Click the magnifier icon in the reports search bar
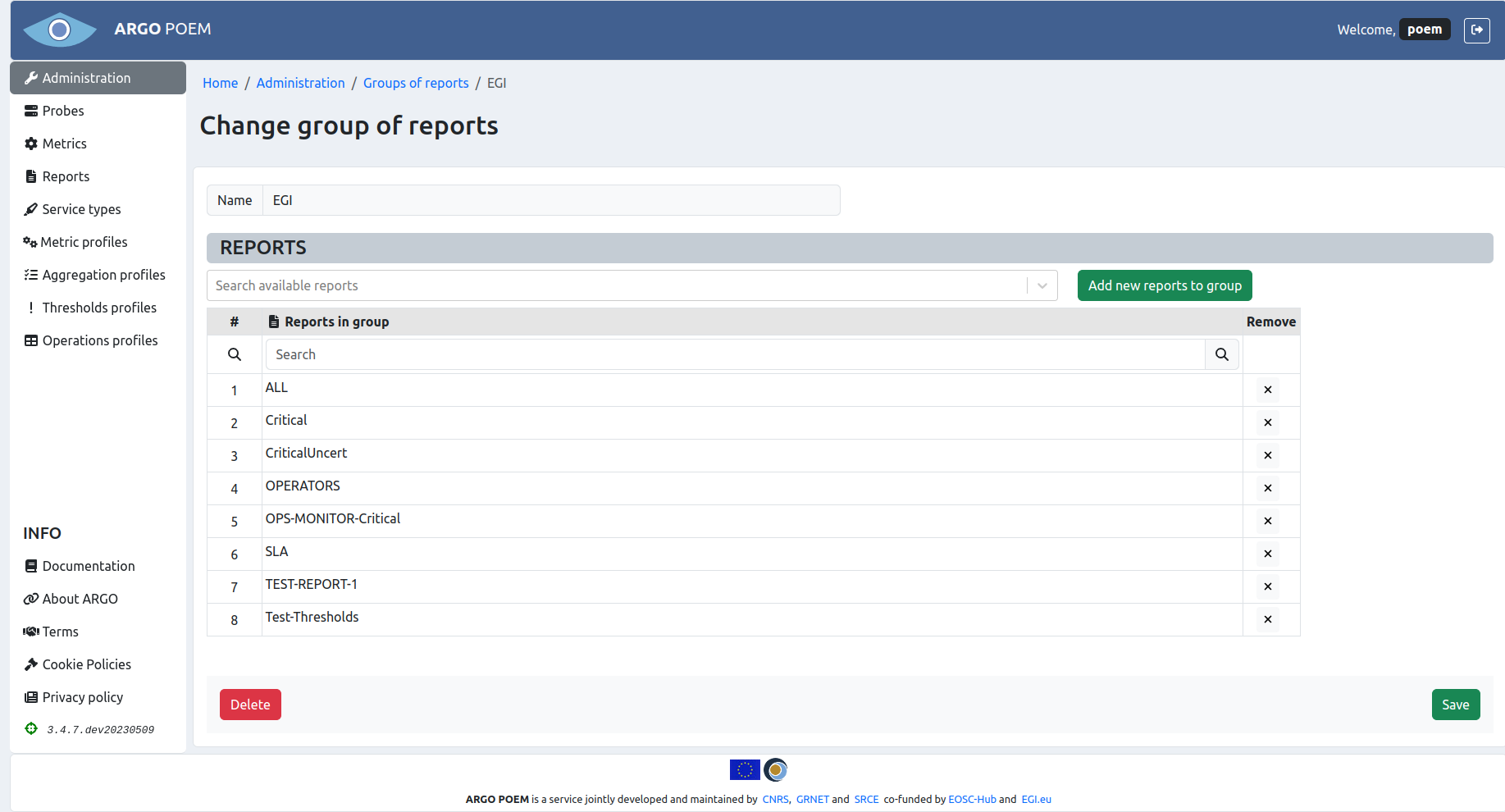The image size is (1505, 812). (x=1221, y=354)
